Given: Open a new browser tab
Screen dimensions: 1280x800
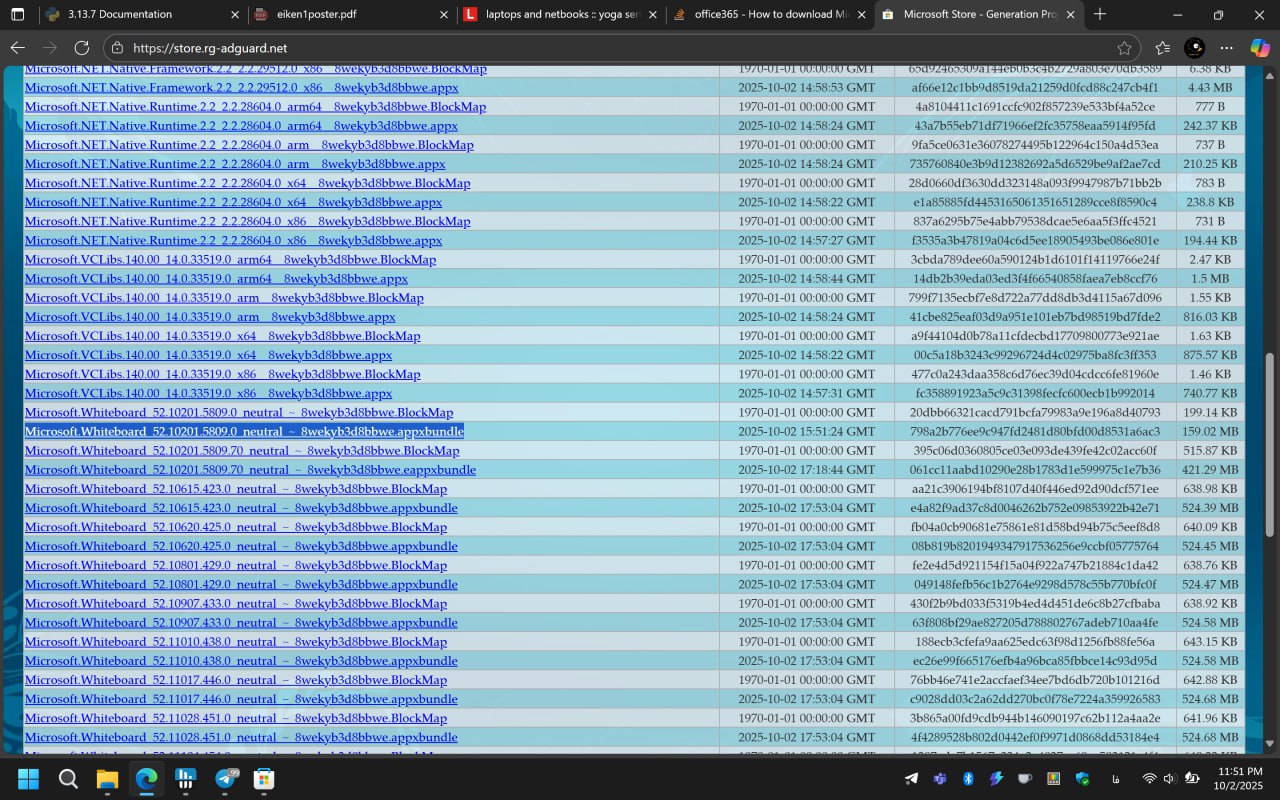Looking at the screenshot, I should [x=1100, y=14].
